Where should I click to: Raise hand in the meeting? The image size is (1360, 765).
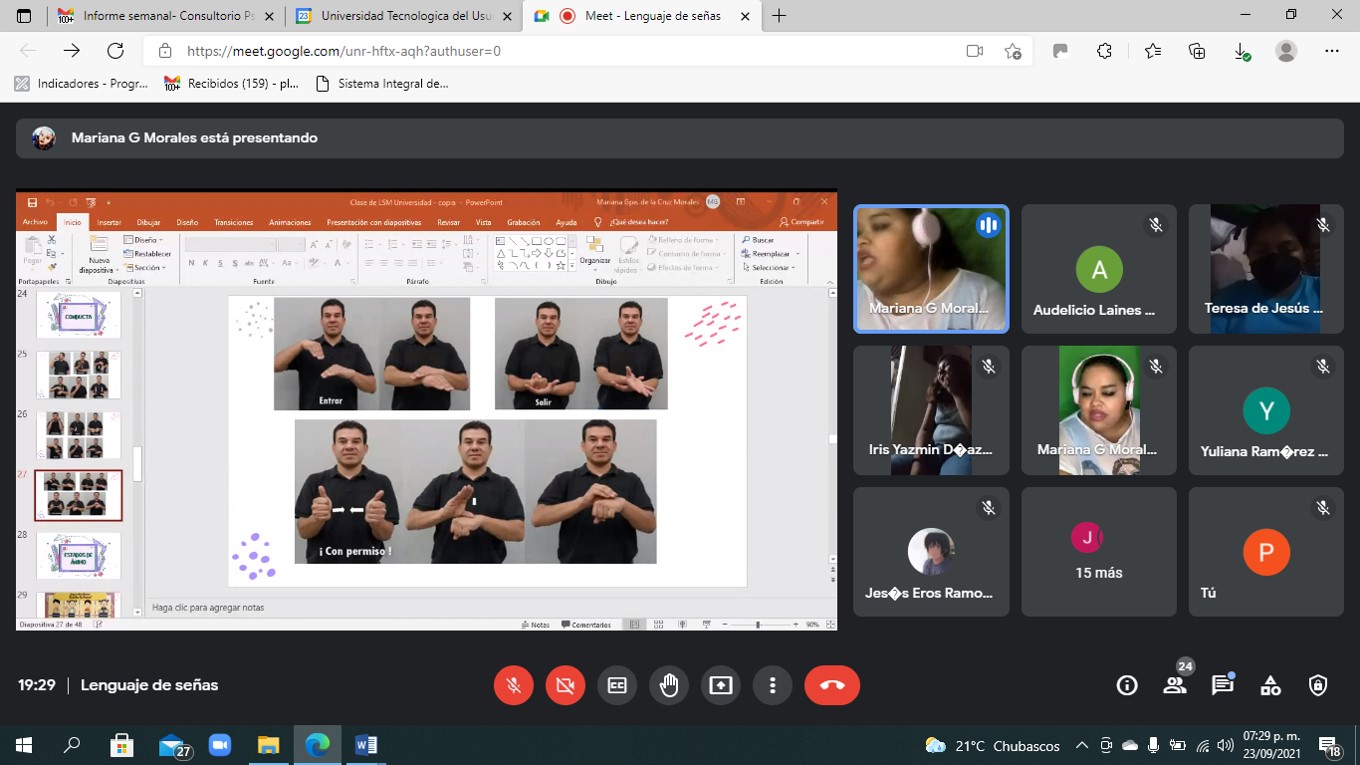pyautogui.click(x=669, y=685)
